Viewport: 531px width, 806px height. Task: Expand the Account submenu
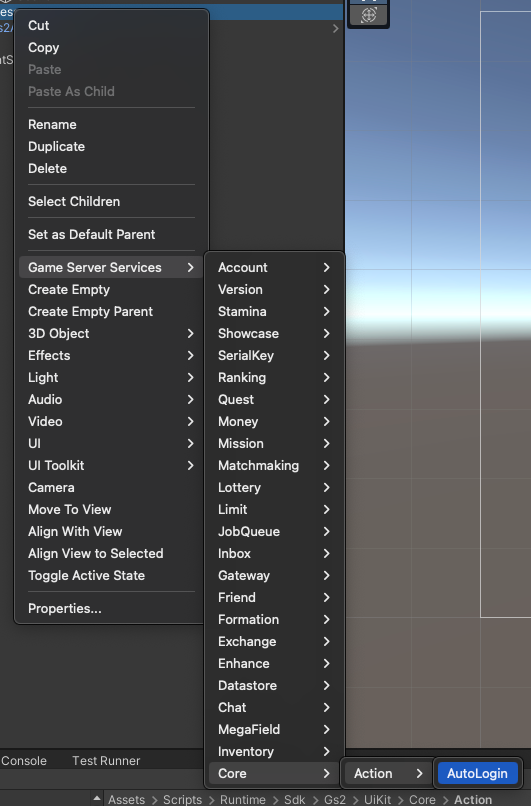click(x=274, y=267)
